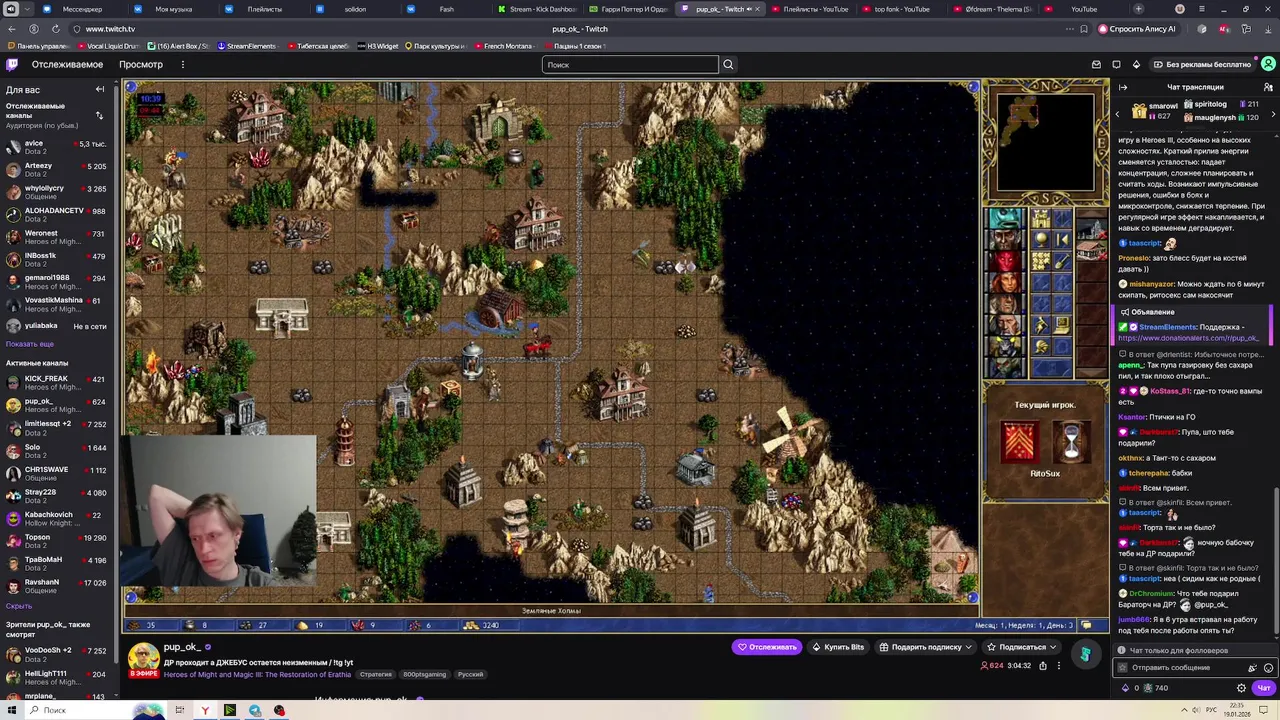This screenshot has width=1280, height=720.
Task: Click the search magnifier button
Action: click(728, 64)
